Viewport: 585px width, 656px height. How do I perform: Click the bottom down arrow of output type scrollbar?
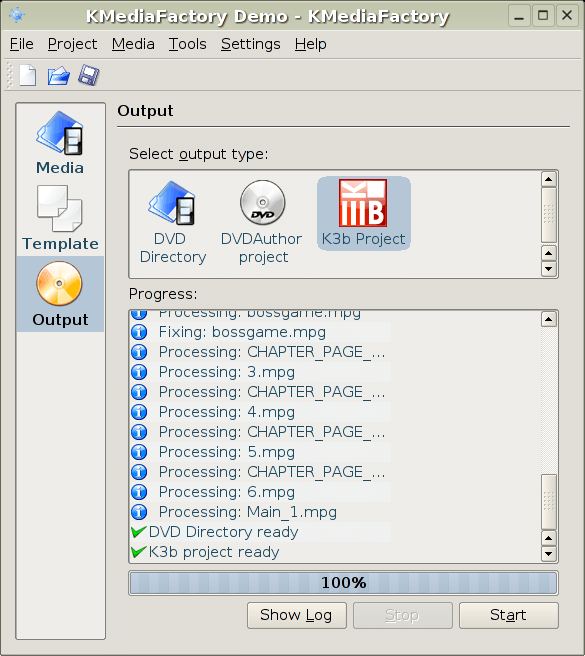(549, 269)
